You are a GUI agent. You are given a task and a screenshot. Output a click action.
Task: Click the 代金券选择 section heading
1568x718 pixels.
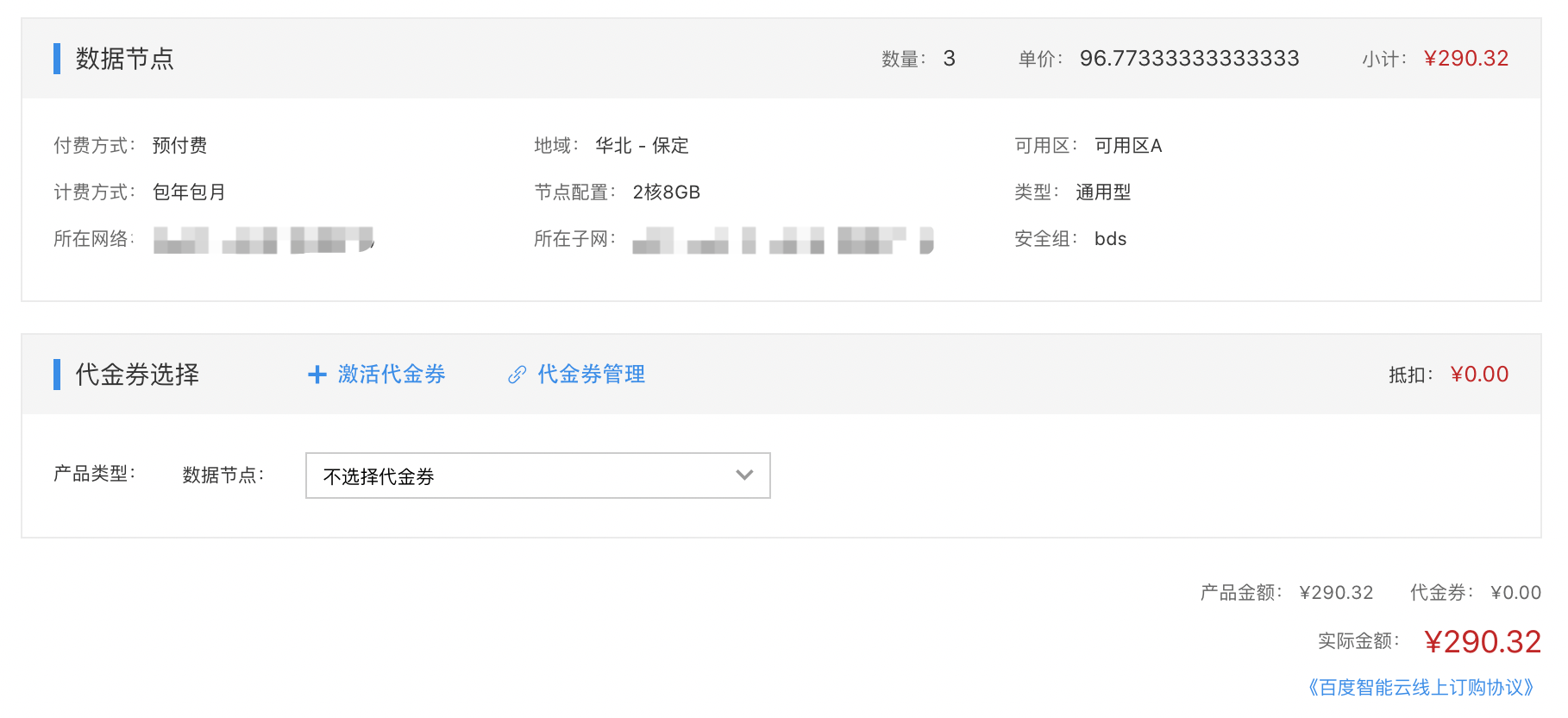tap(137, 375)
